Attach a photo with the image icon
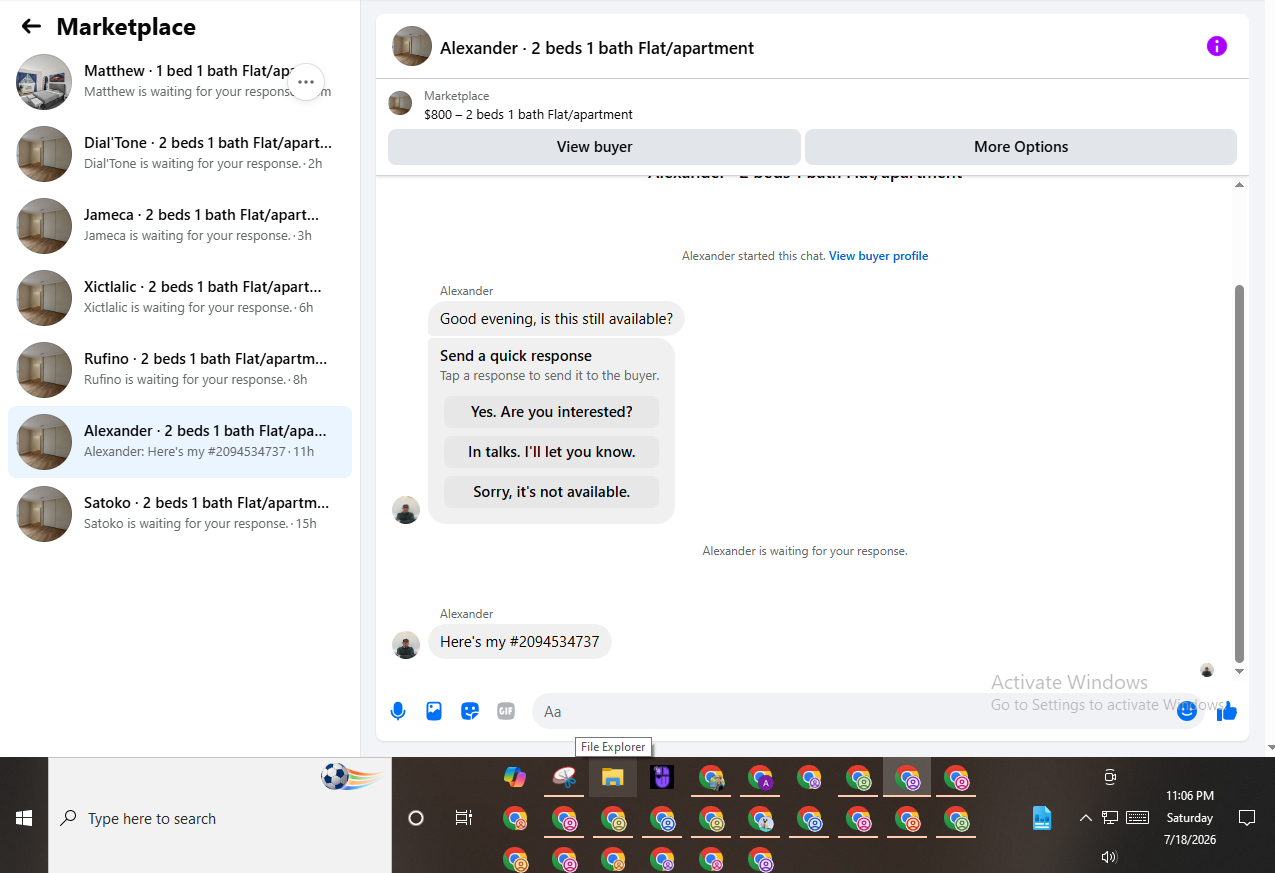Viewport: 1275px width, 873px height. click(434, 711)
